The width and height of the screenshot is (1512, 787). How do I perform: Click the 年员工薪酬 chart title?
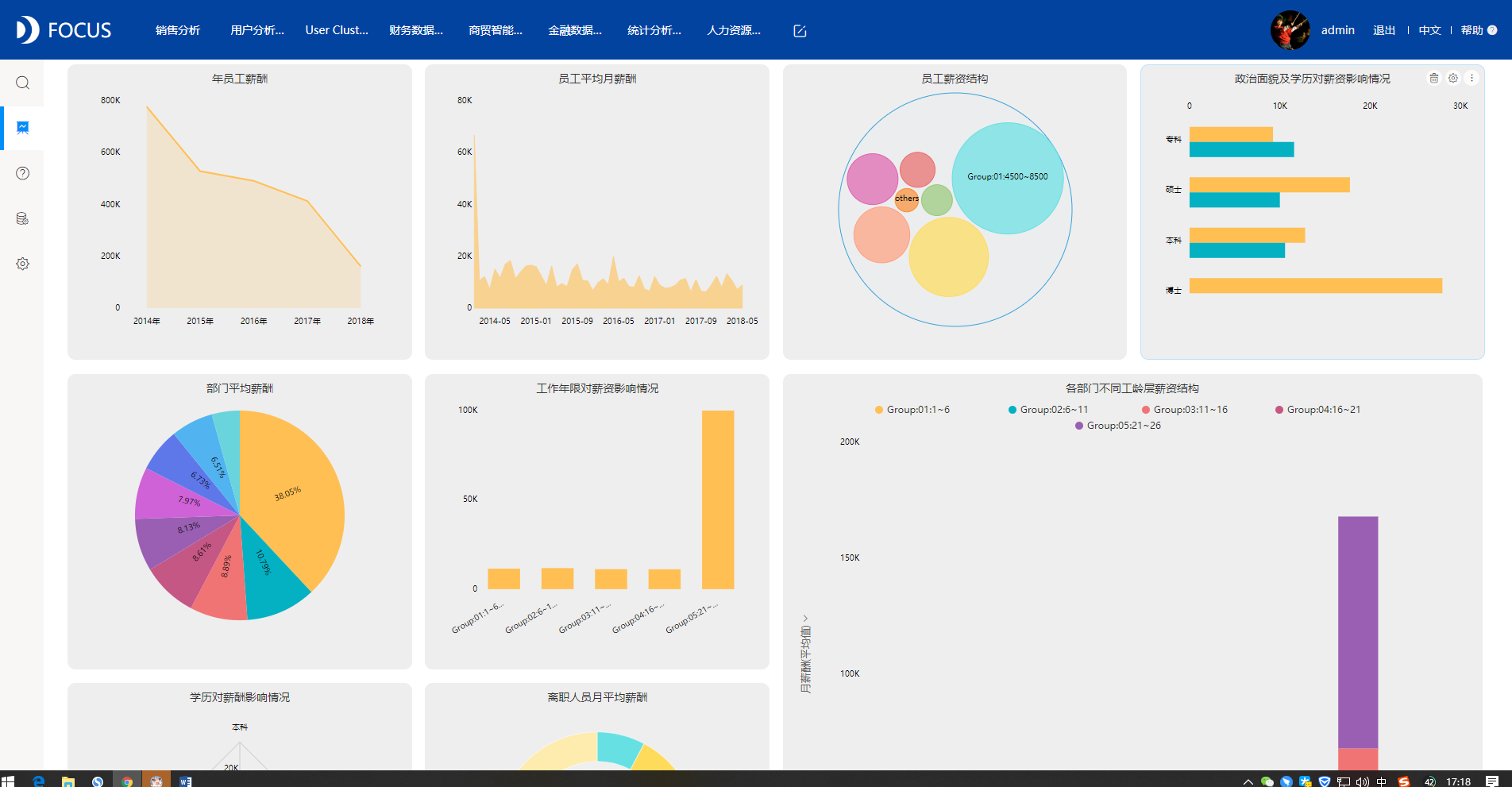pyautogui.click(x=240, y=79)
